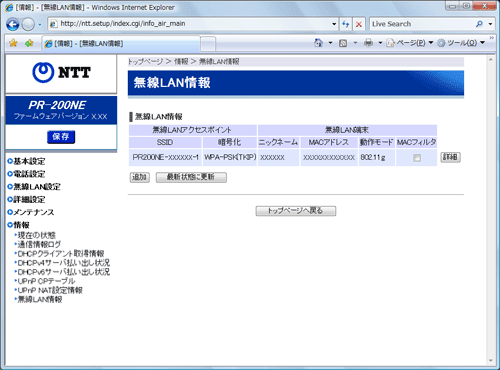Click トップページ breadcrumb link
The height and width of the screenshot is (370, 500).
pos(146,62)
